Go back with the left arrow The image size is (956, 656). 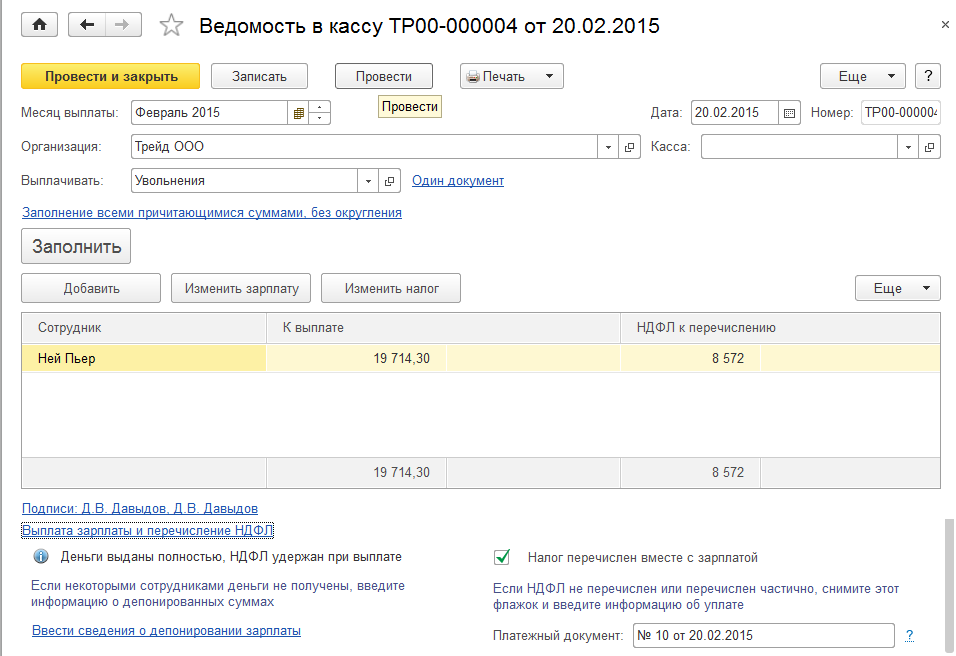(x=87, y=25)
